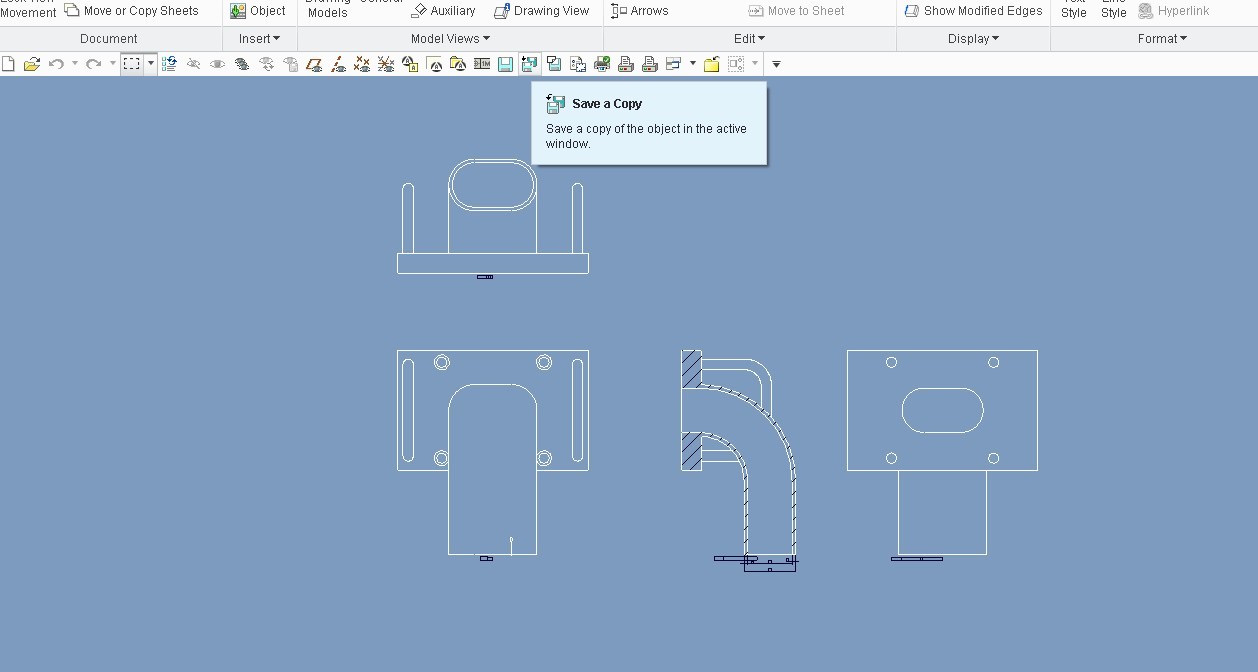Click the checklist puzzle-piece icon
Viewport: 1258px width, 672px height.
(x=578, y=64)
